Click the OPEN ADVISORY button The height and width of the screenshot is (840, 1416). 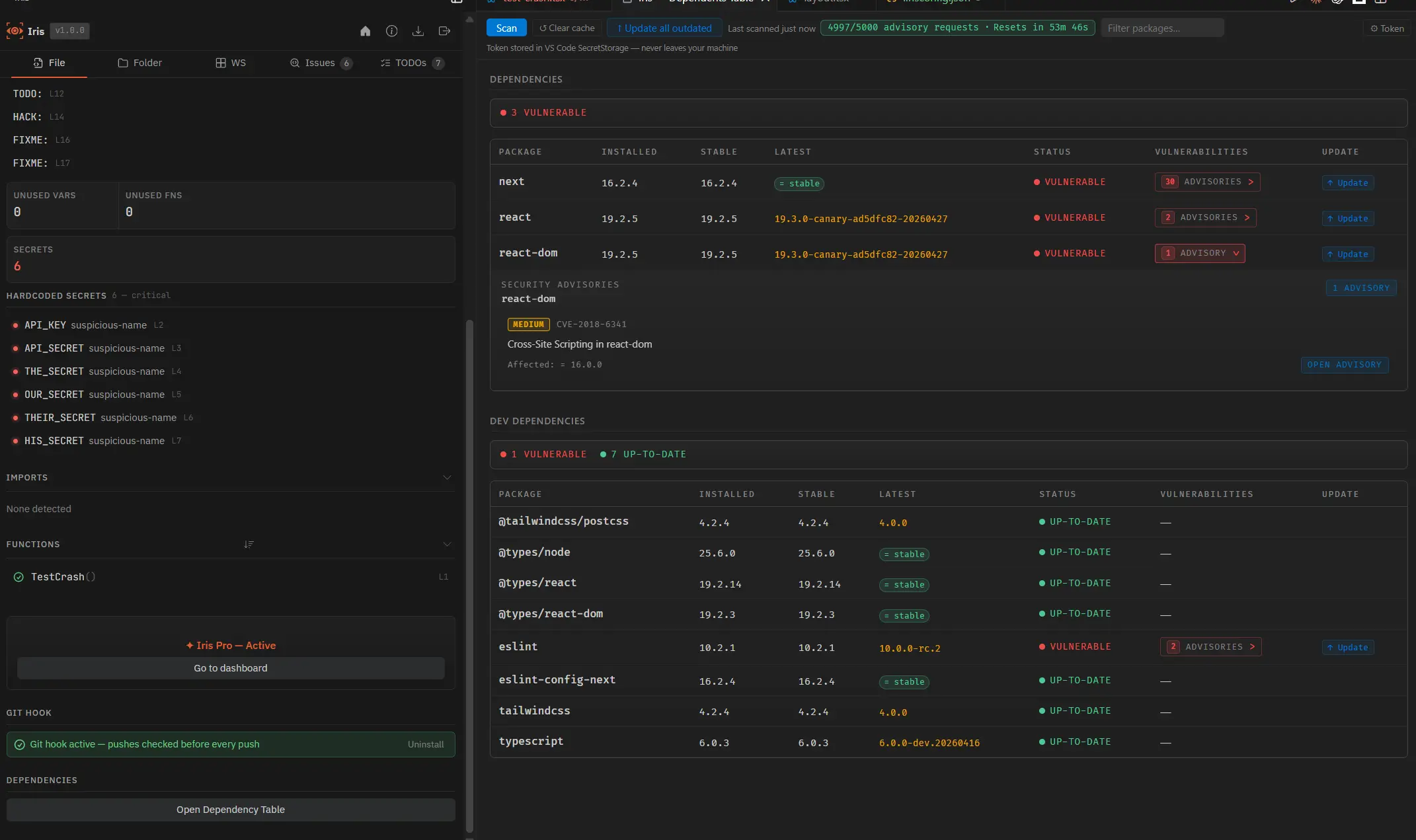point(1345,365)
